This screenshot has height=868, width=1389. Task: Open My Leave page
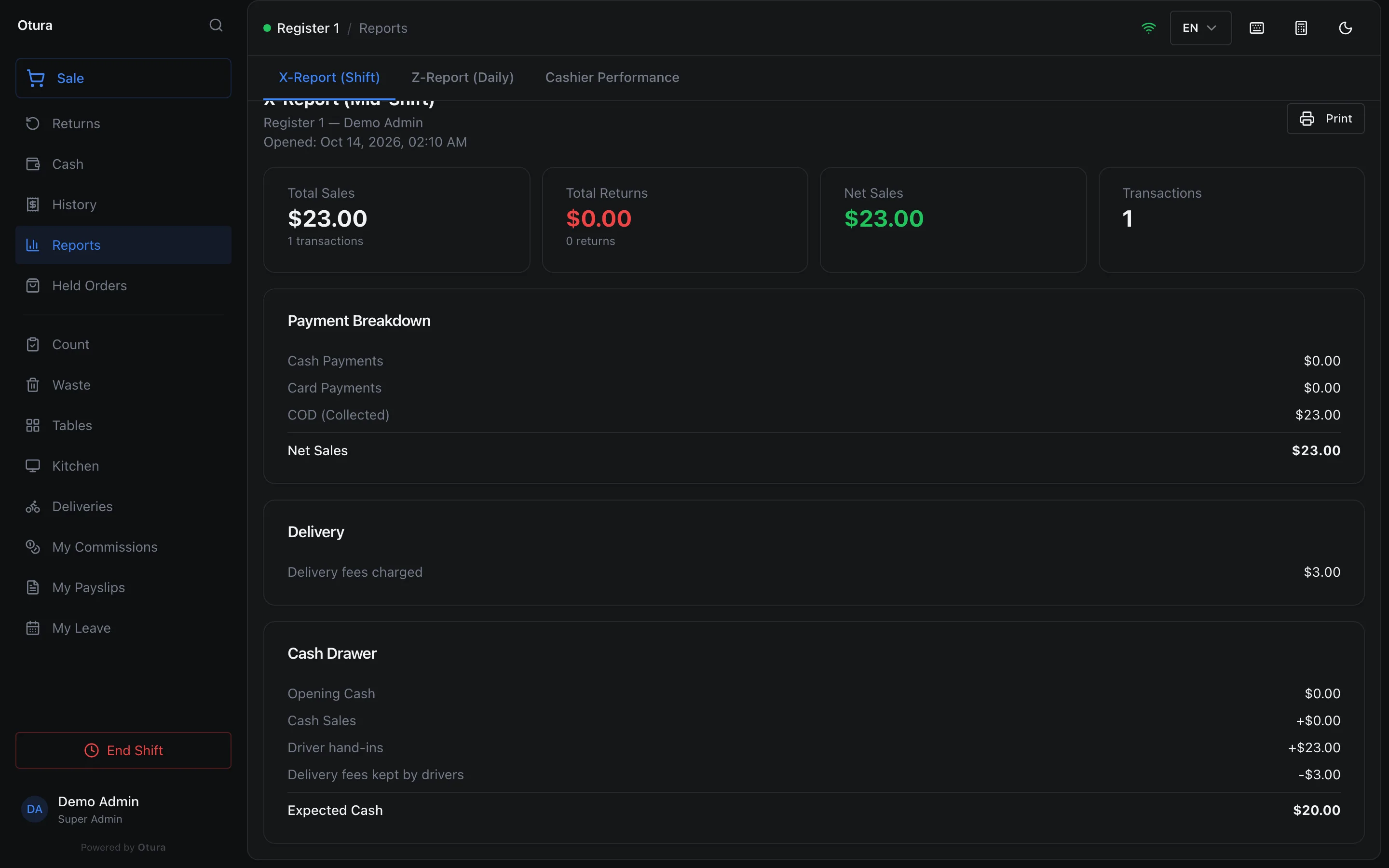pos(123,628)
